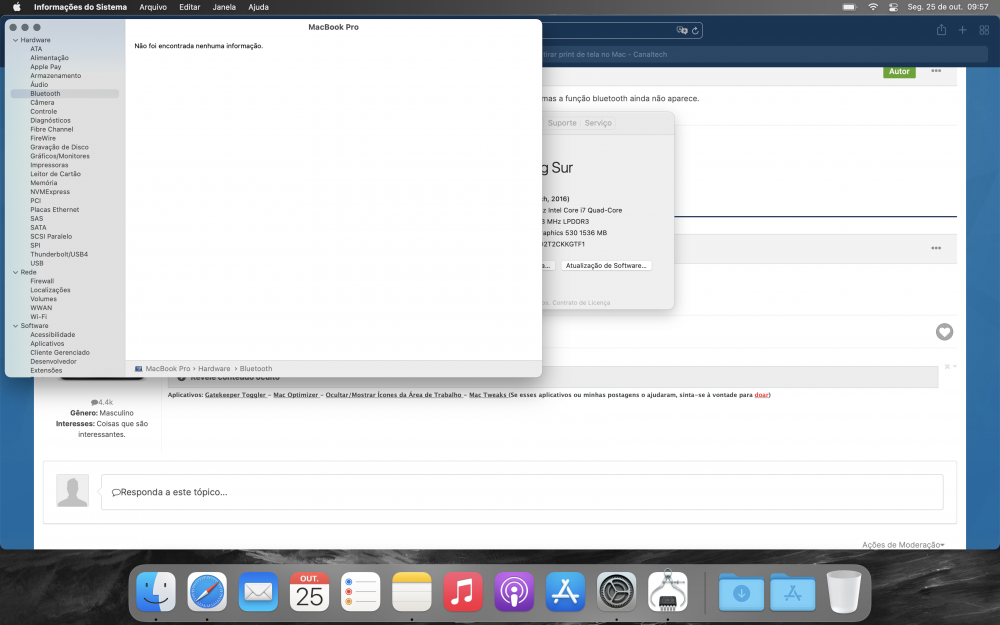
Task: Open Calendar showing OUT. 25
Action: (309, 591)
